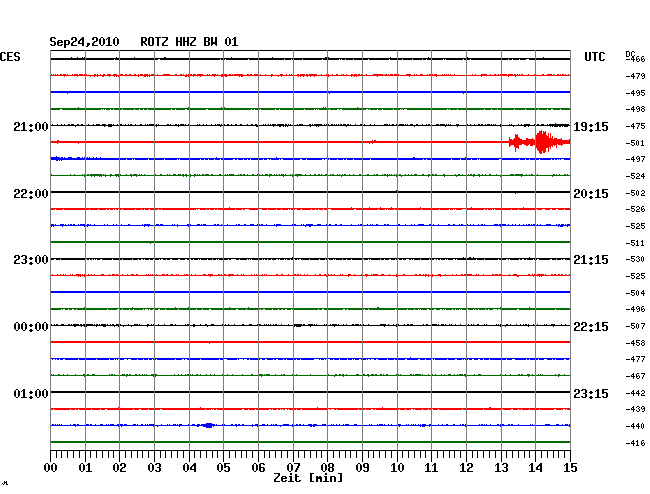650x494 pixels.
Task: Select the DC offset value -458
Action: [x=635, y=343]
